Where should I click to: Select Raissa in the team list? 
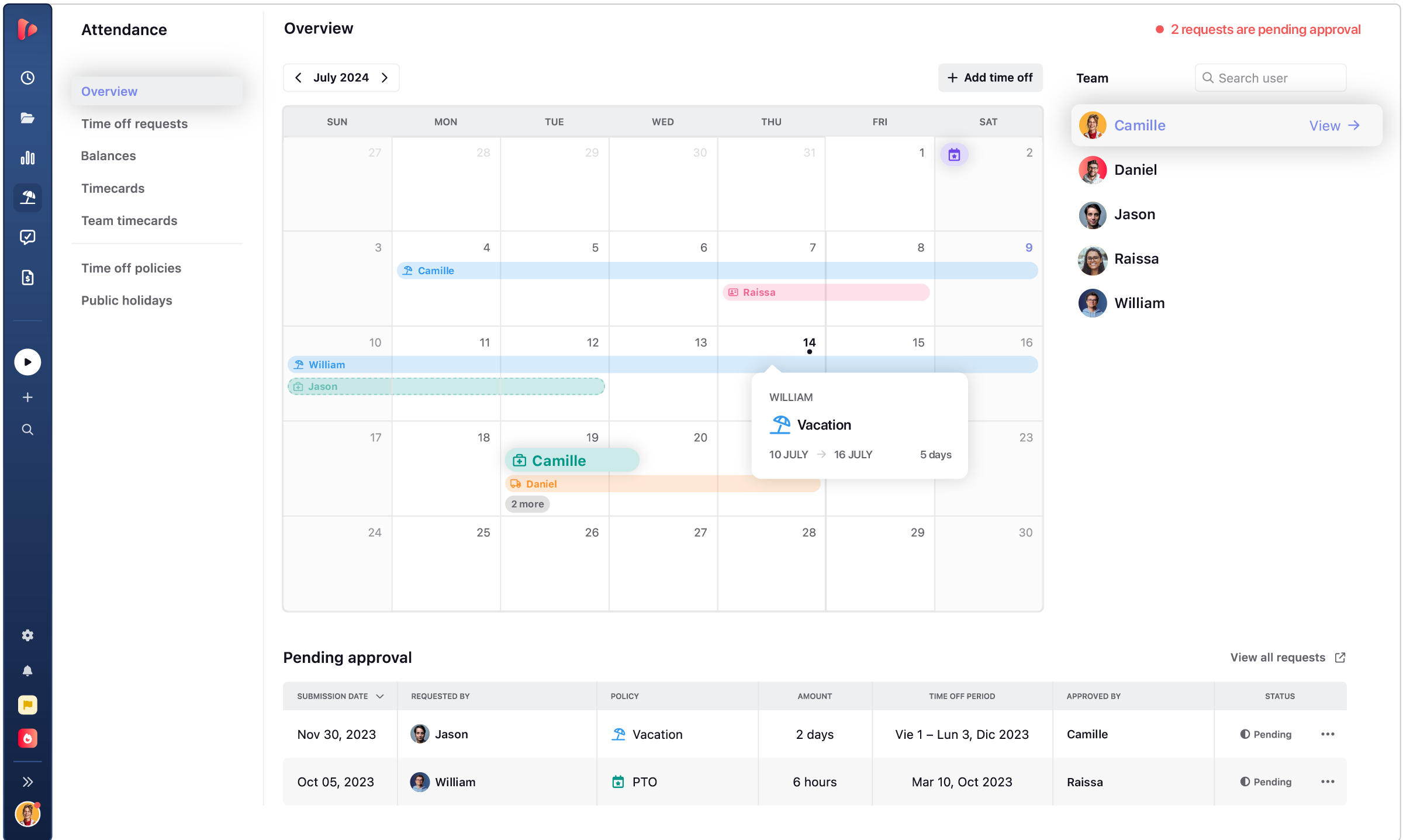(x=1119, y=259)
